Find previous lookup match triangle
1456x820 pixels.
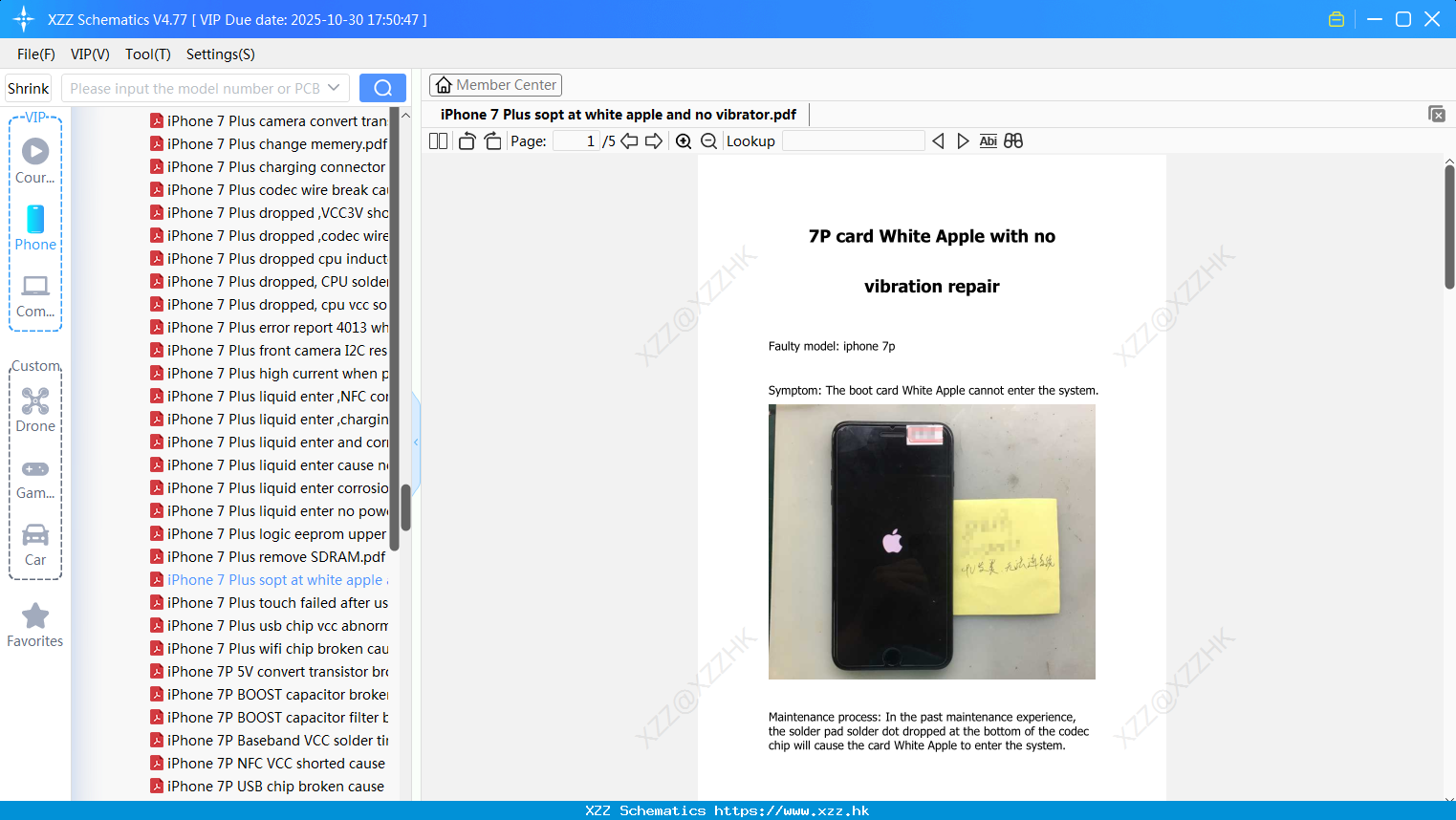click(938, 141)
